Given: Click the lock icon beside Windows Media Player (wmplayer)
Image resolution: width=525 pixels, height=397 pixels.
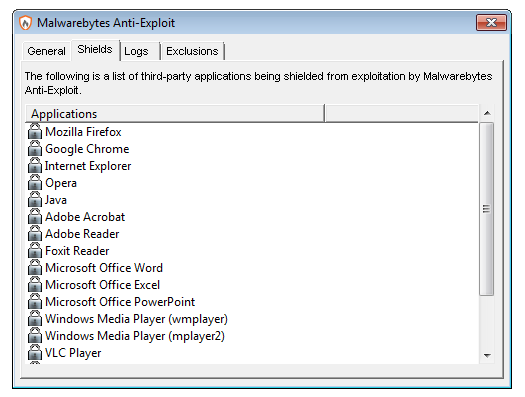Looking at the screenshot, I should tap(35, 319).
